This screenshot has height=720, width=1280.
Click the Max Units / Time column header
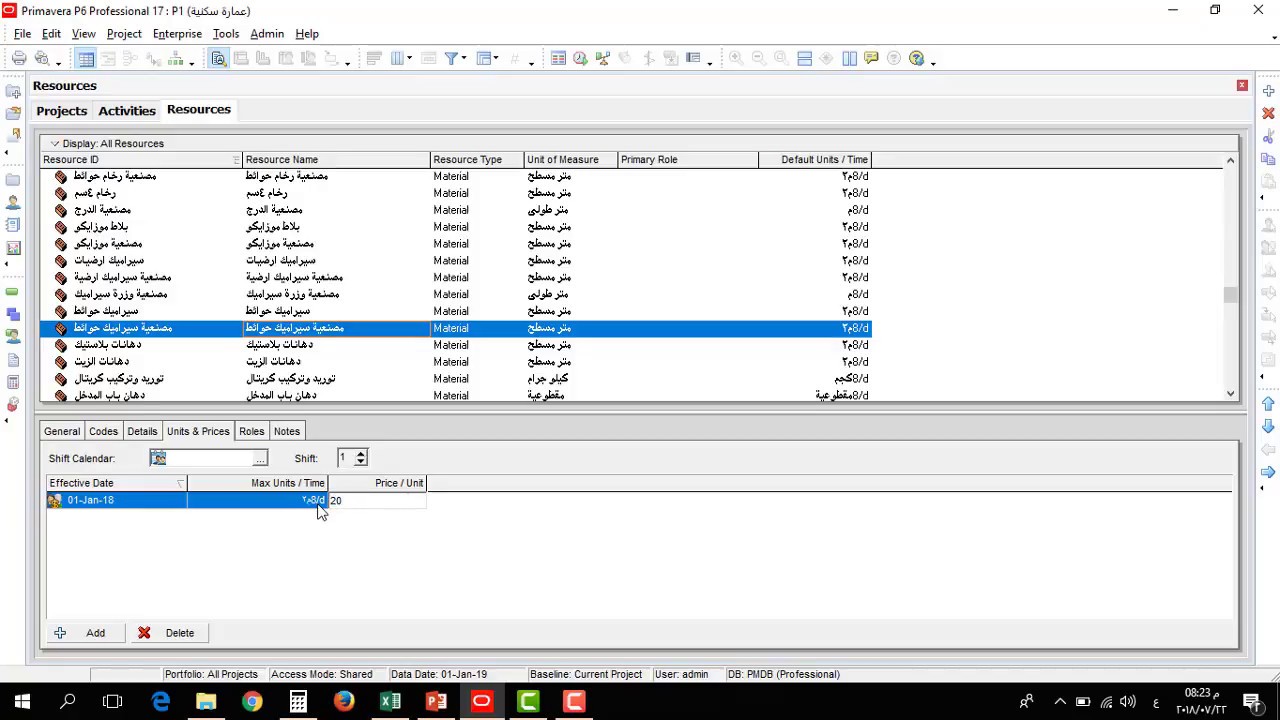coord(257,483)
